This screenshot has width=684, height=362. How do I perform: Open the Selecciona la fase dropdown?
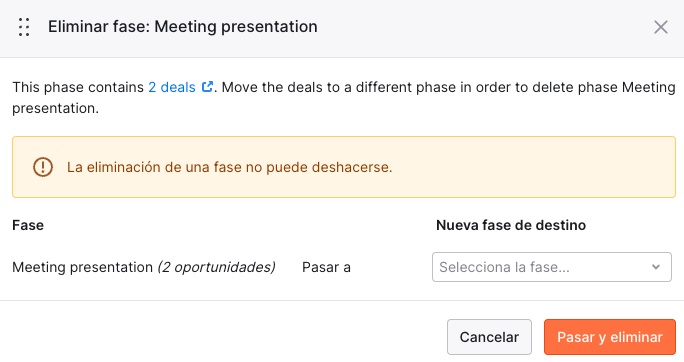point(551,267)
